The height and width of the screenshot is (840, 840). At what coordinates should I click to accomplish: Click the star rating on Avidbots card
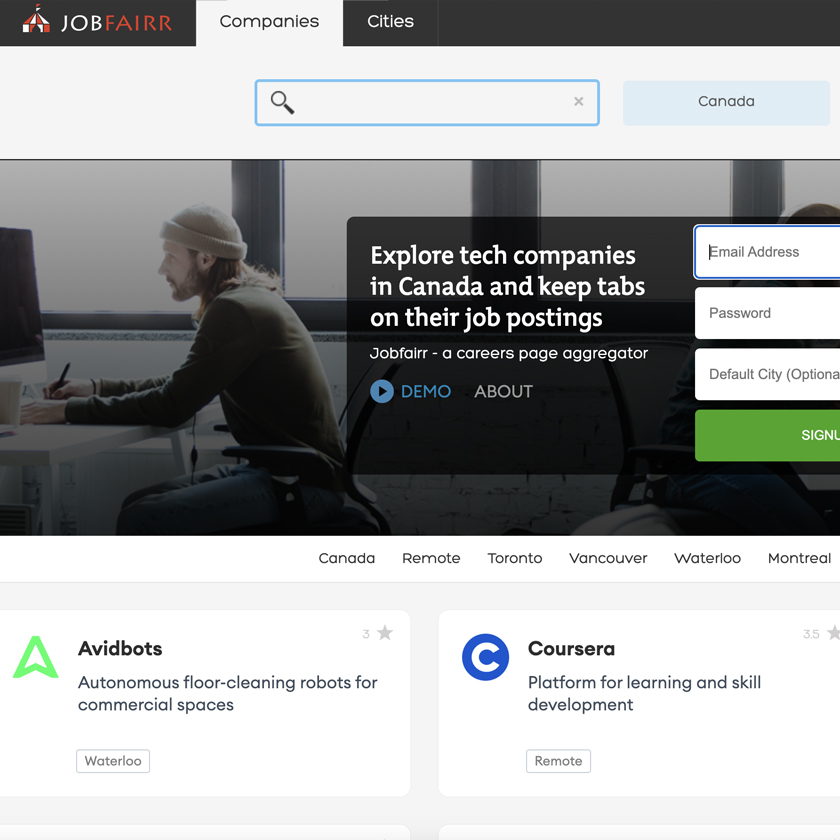click(x=385, y=633)
